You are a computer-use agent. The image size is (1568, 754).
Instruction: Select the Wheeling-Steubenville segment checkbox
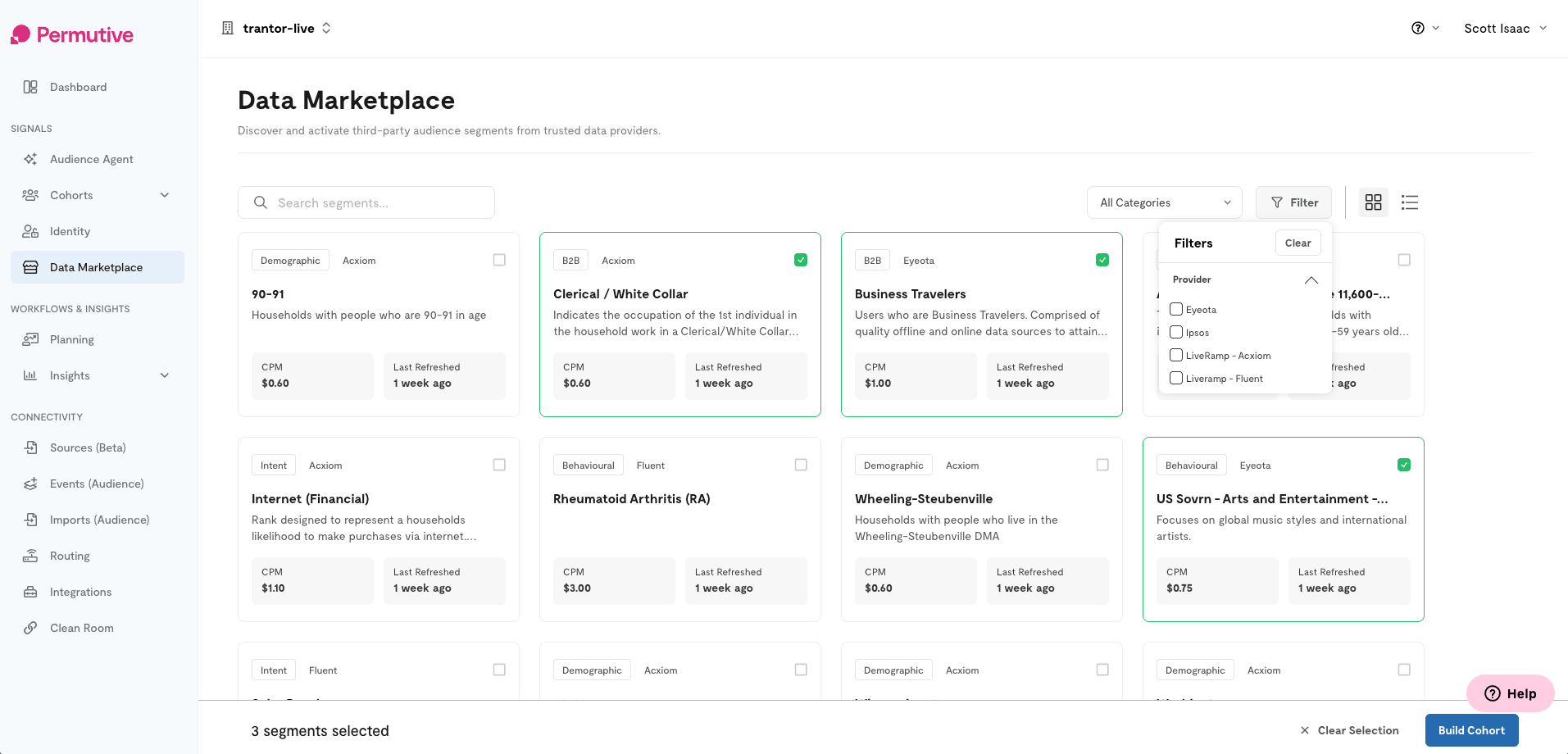[x=1102, y=465]
